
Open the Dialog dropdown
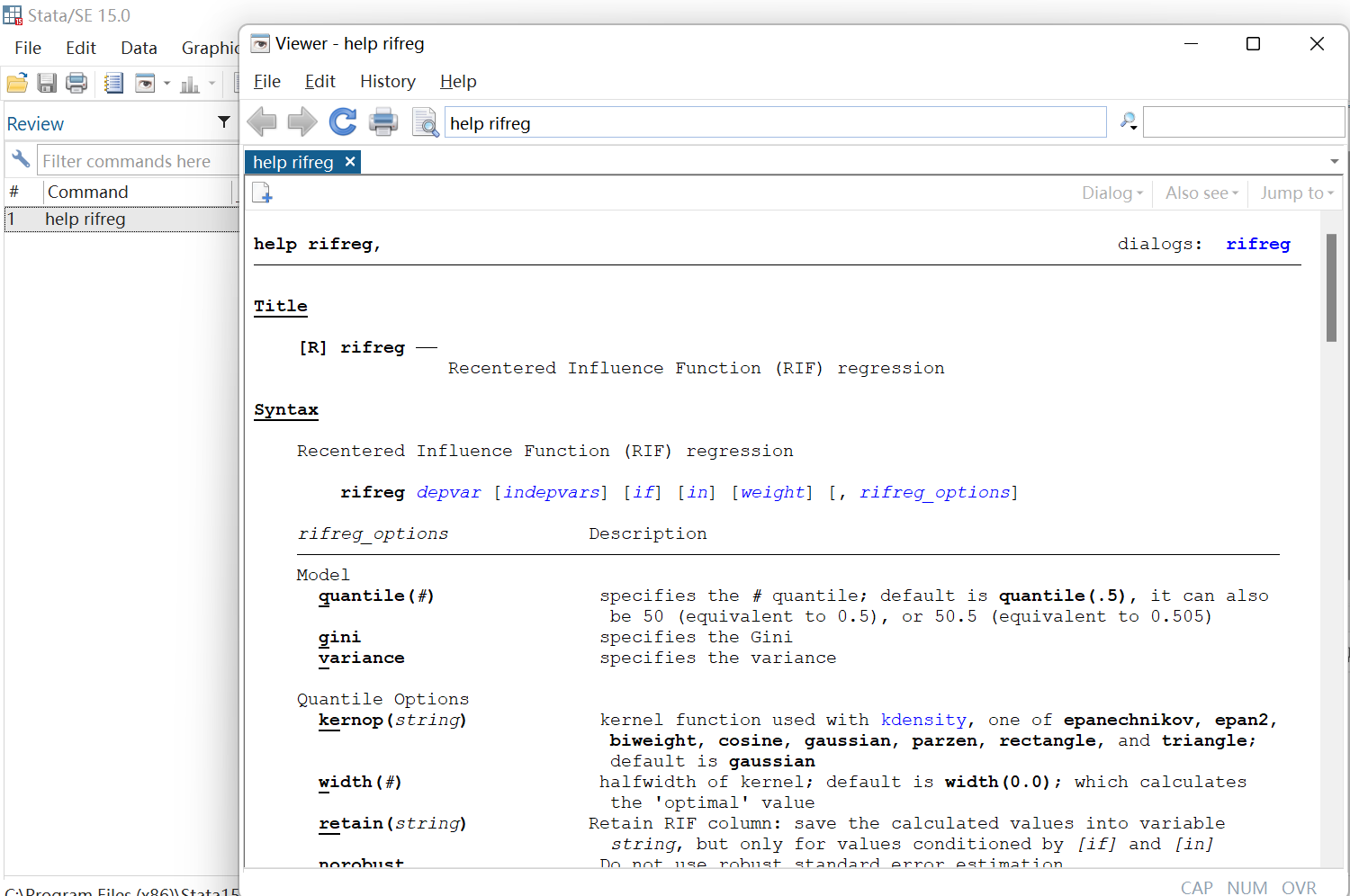tap(1111, 193)
